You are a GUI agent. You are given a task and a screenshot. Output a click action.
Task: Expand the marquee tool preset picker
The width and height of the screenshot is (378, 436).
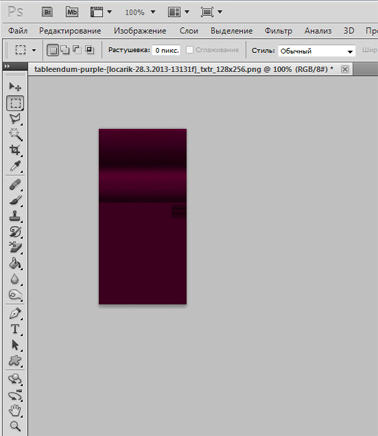(x=24, y=50)
